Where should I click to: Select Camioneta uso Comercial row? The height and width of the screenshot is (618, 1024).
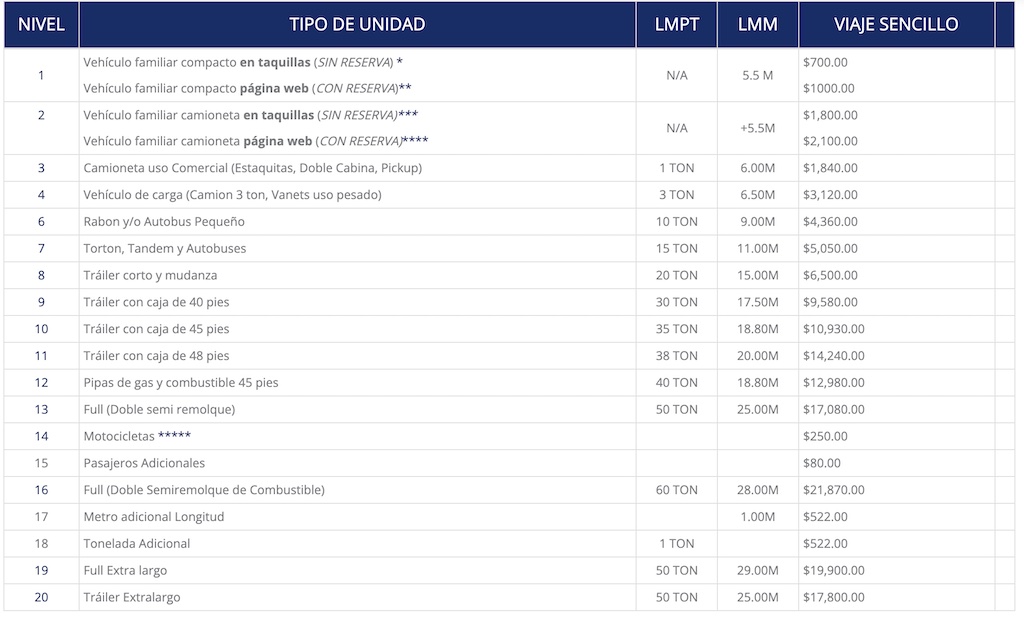[x=509, y=168]
